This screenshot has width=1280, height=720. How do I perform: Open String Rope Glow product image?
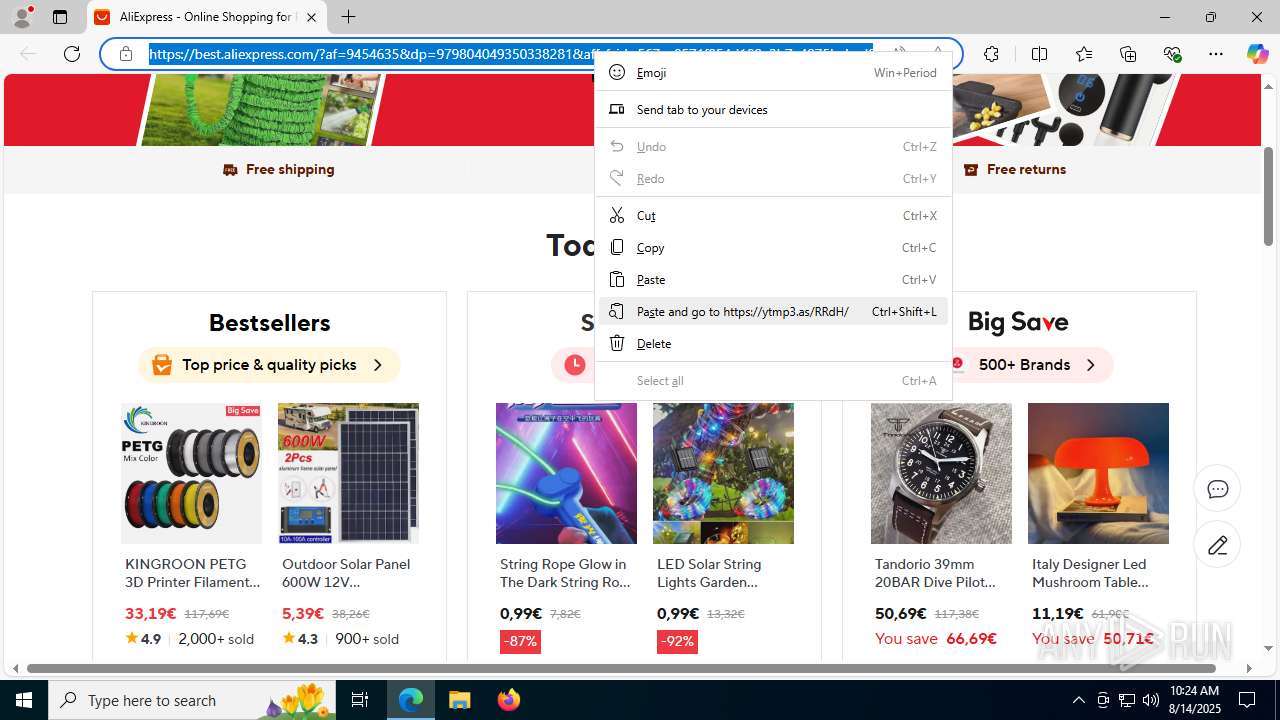pos(566,473)
